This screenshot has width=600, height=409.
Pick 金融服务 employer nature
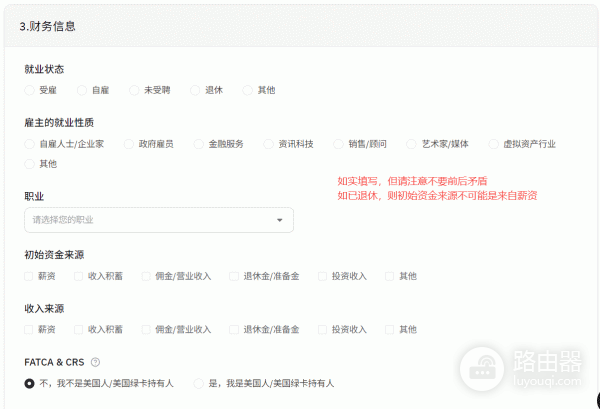[199, 144]
